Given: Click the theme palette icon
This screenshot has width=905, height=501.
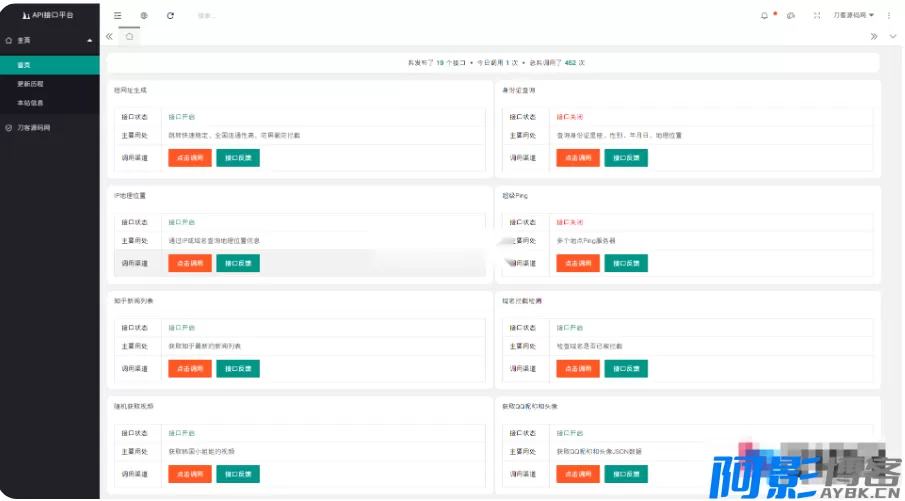Looking at the screenshot, I should (791, 15).
